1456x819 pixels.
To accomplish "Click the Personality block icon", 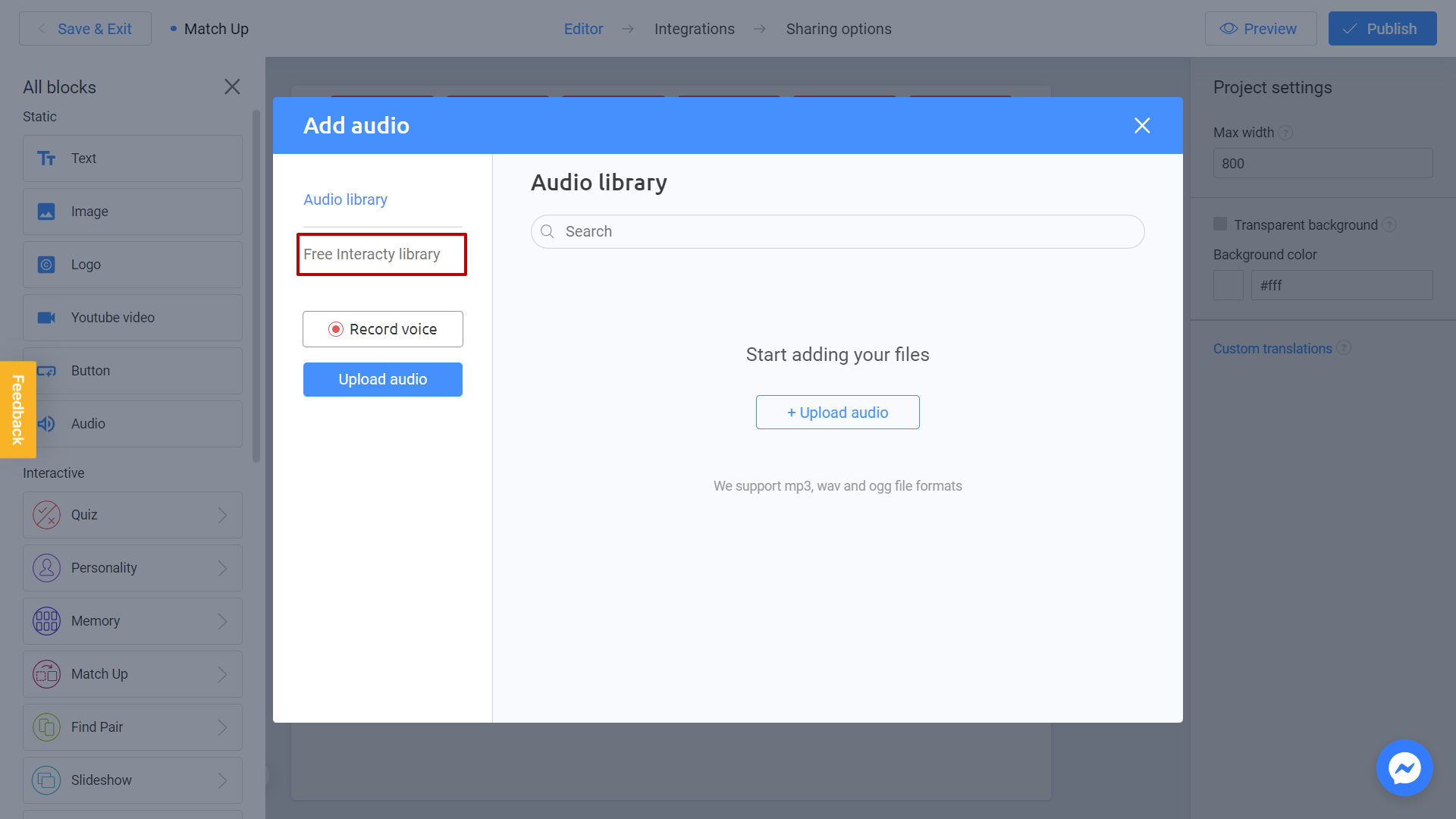I will click(46, 567).
